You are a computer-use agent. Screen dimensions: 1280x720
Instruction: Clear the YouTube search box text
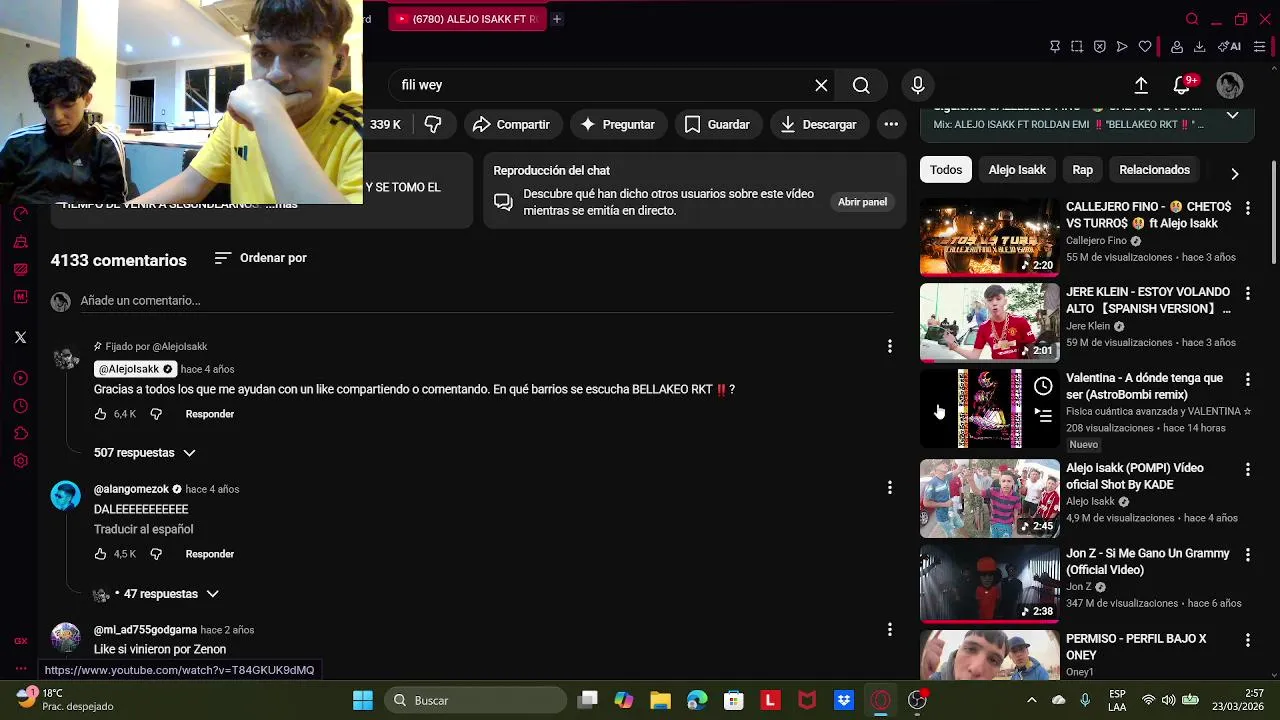(821, 85)
